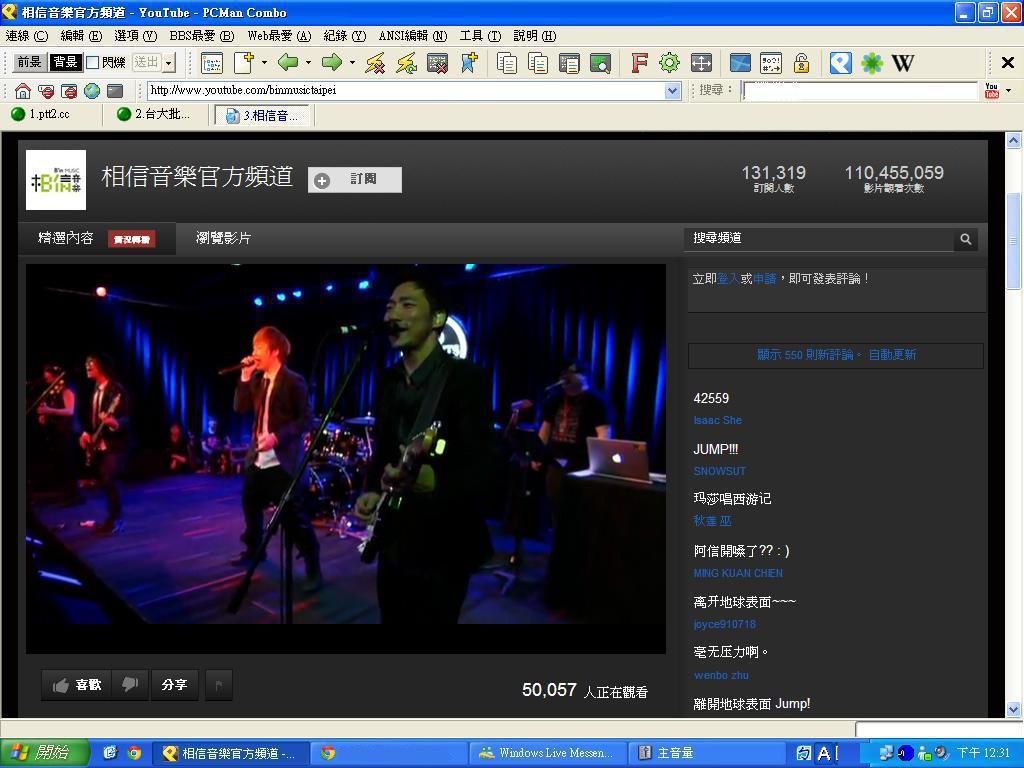Click the green gear settings icon
The image size is (1024, 768).
tap(669, 63)
